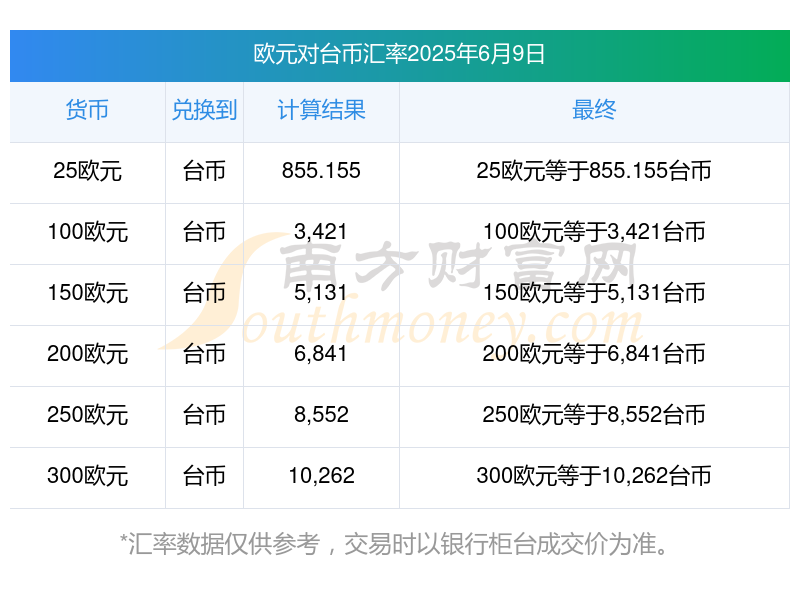
Task: Select the 150欧元 cell
Action: pos(87,293)
